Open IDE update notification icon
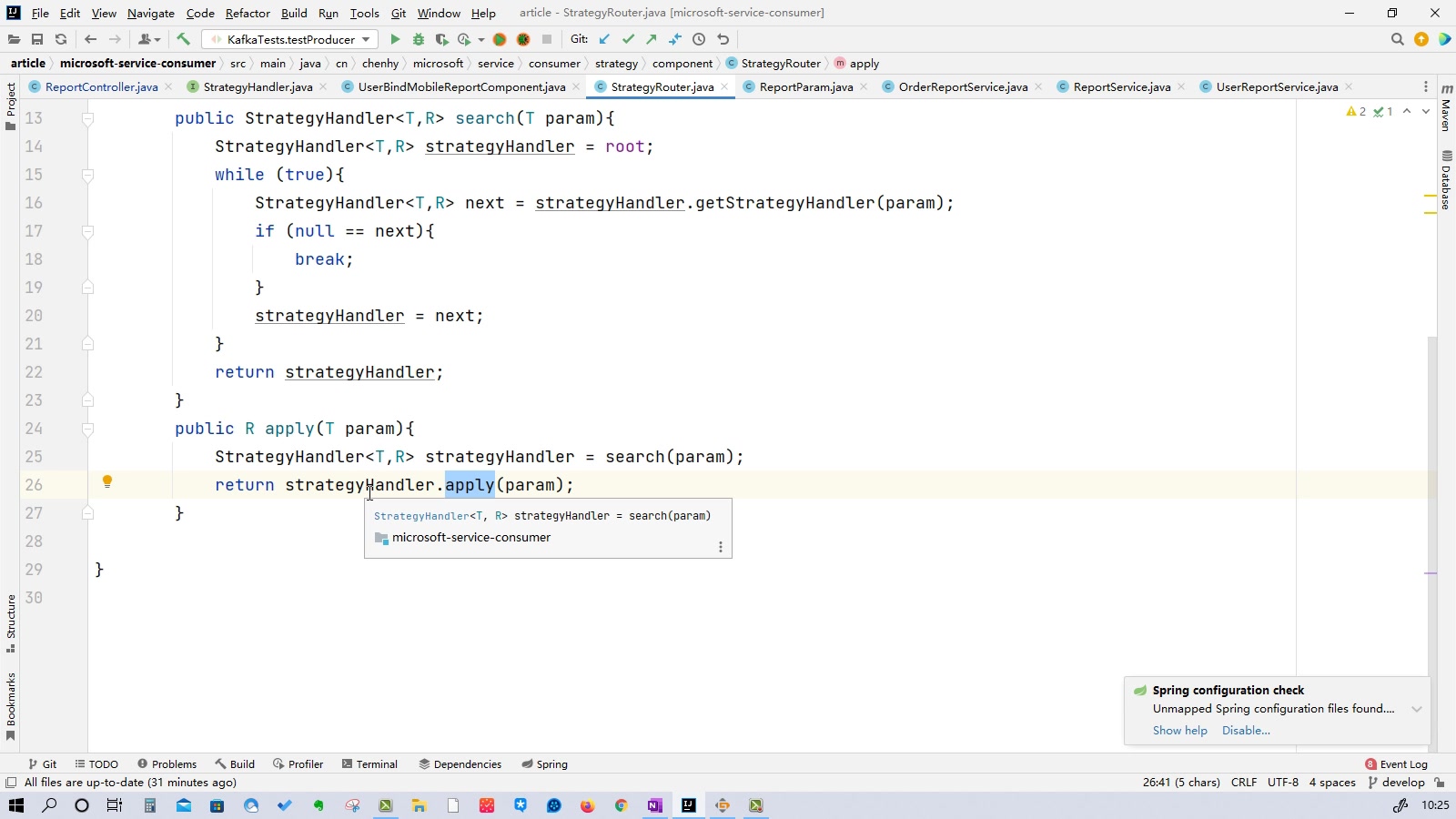Image resolution: width=1456 pixels, height=819 pixels. point(1421,39)
